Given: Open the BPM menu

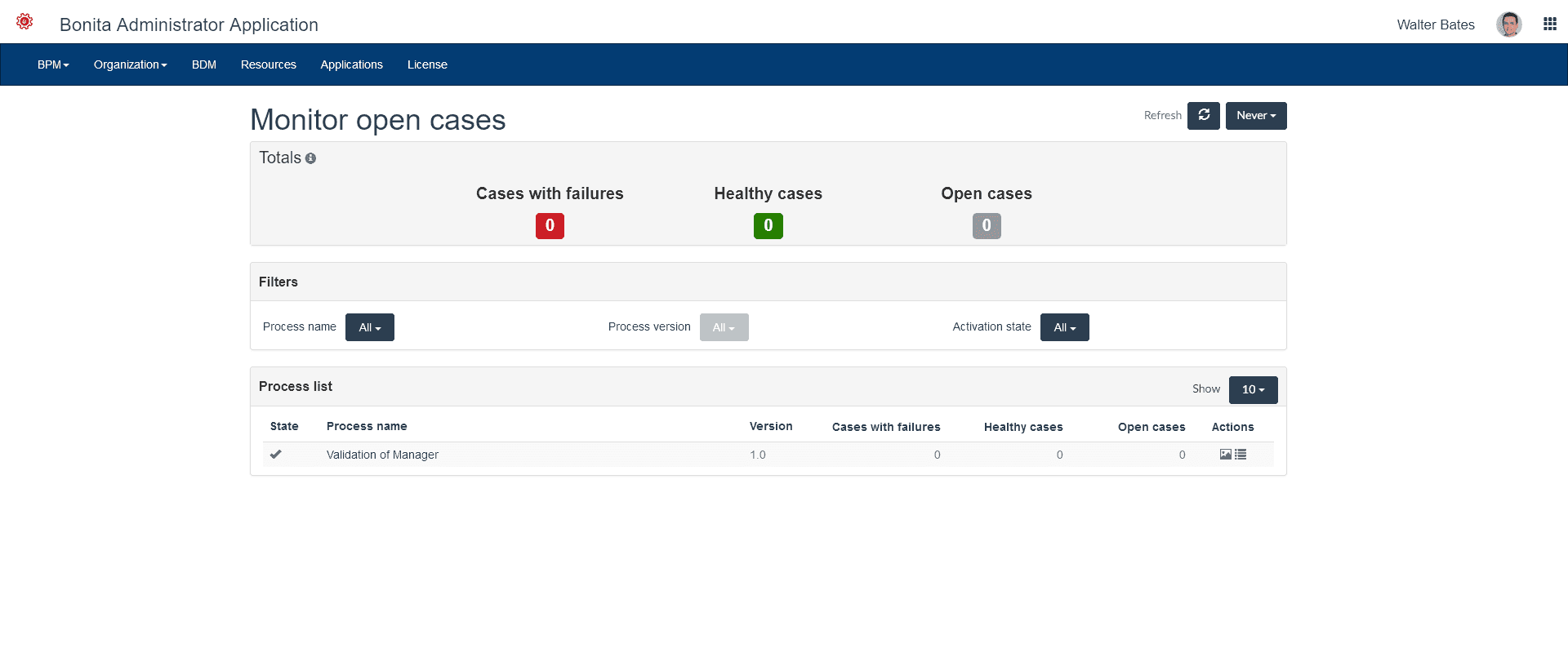Looking at the screenshot, I should point(53,64).
